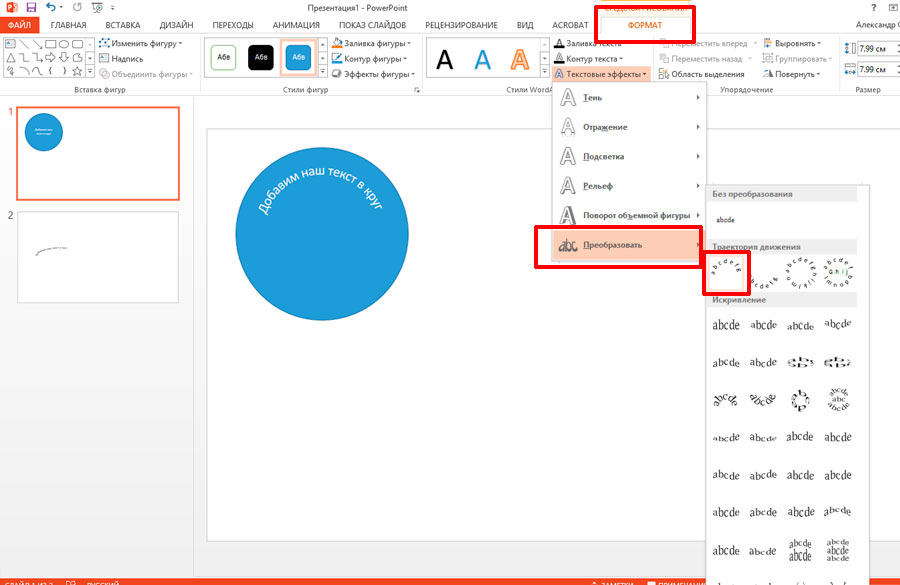Pick the warp with three stacked curved lines
This screenshot has width=900, height=585.
[838, 400]
